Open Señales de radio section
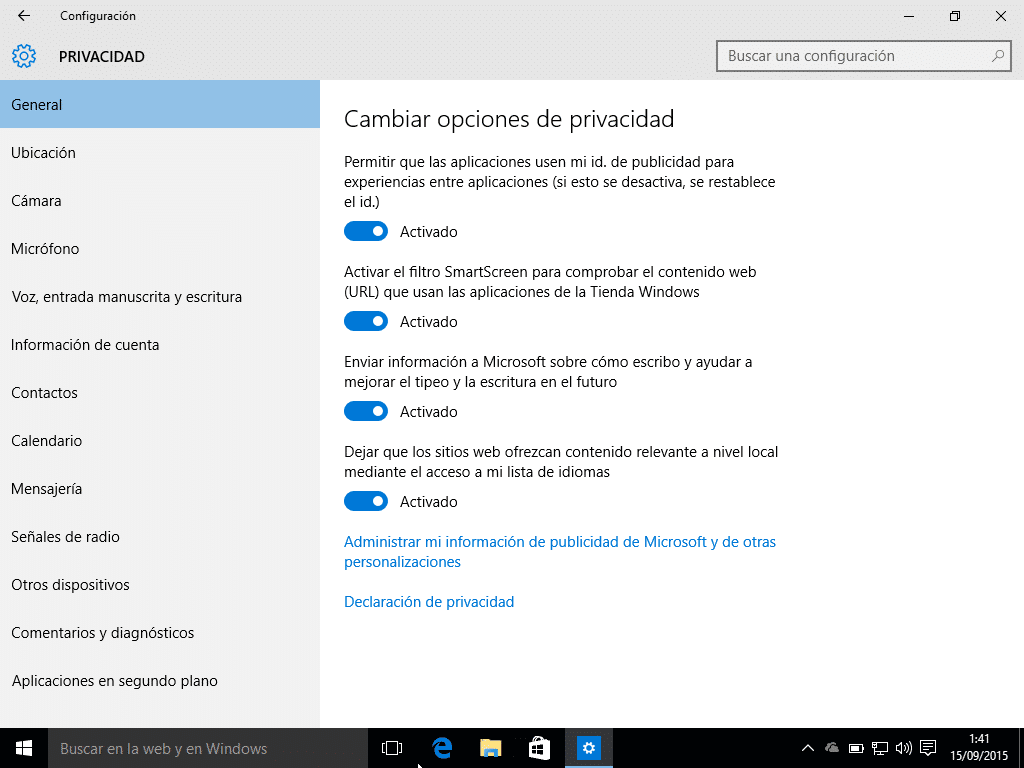Image resolution: width=1024 pixels, height=768 pixels. [x=160, y=537]
